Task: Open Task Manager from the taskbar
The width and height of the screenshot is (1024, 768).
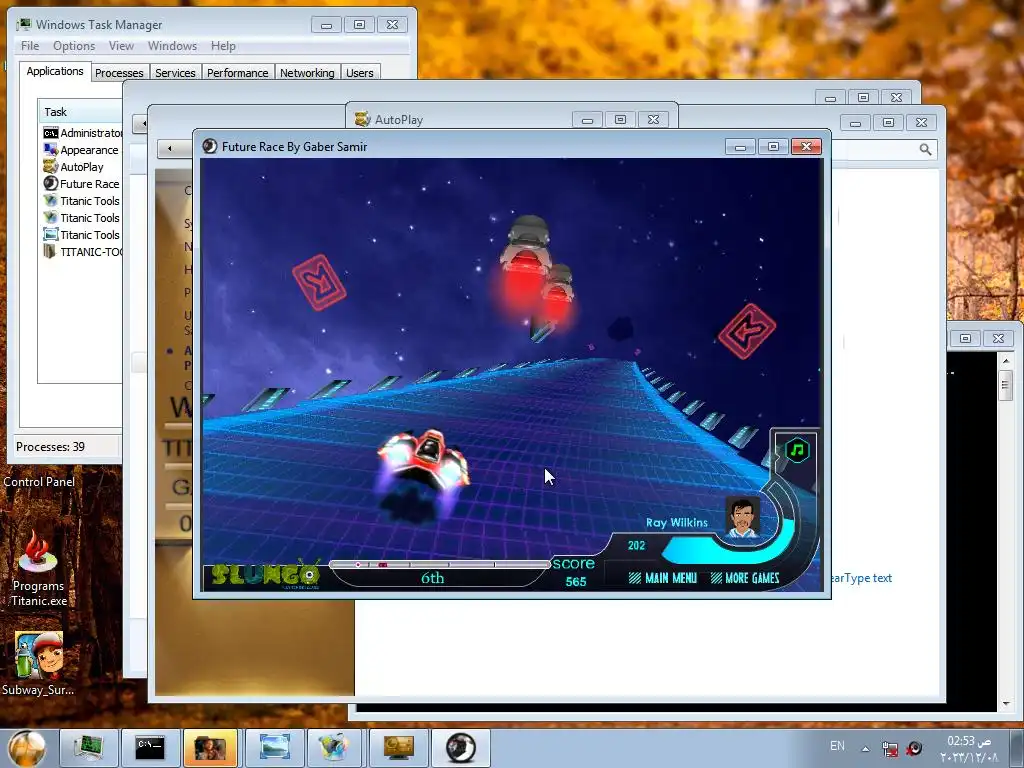Action: (88, 748)
